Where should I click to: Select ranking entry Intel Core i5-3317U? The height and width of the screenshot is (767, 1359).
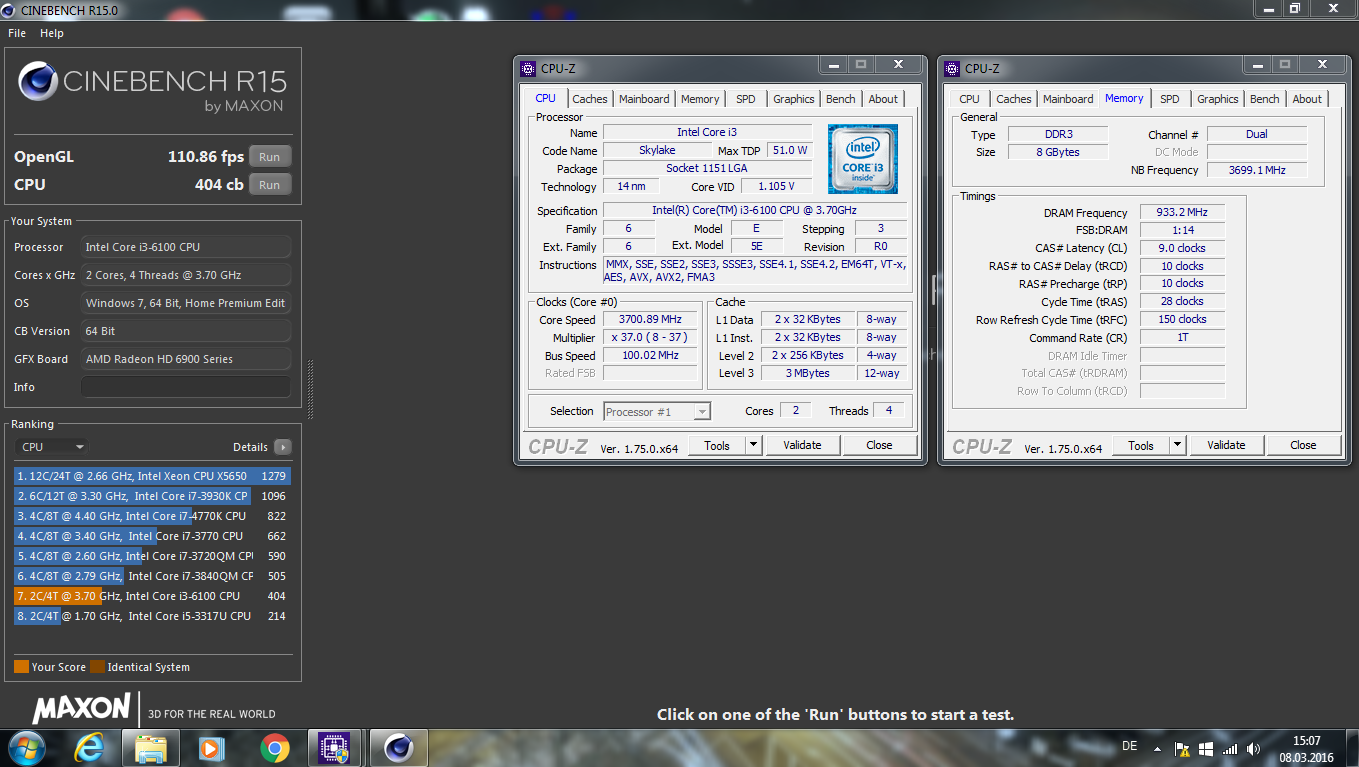tap(152, 616)
